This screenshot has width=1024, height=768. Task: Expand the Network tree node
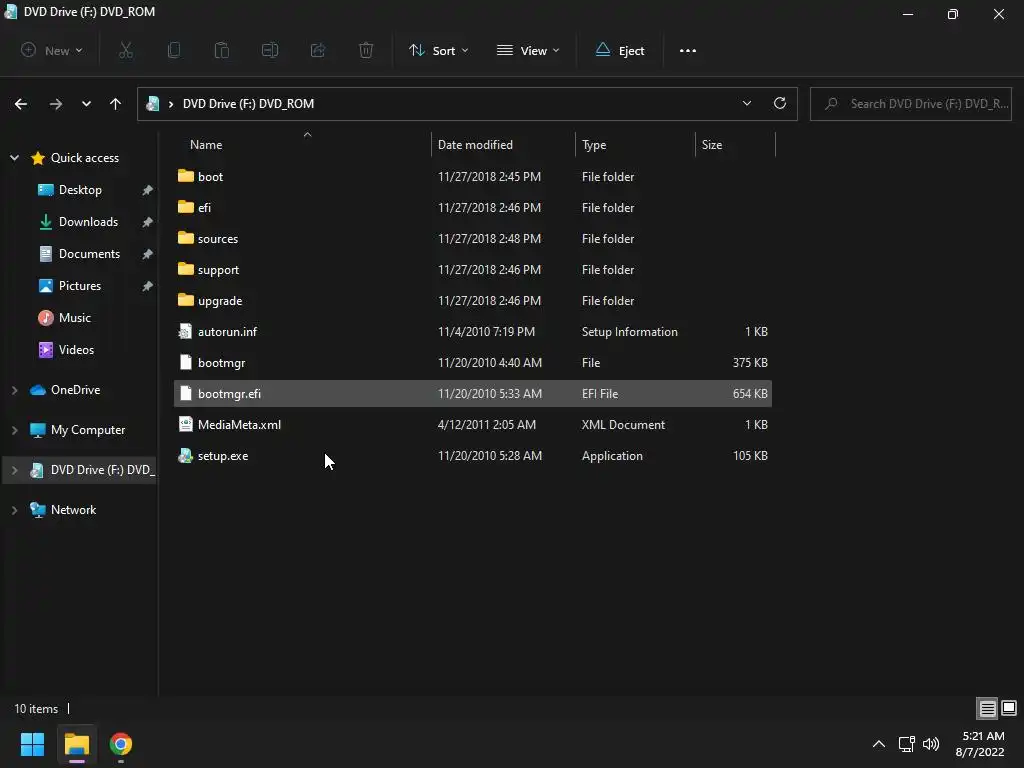click(x=14, y=510)
